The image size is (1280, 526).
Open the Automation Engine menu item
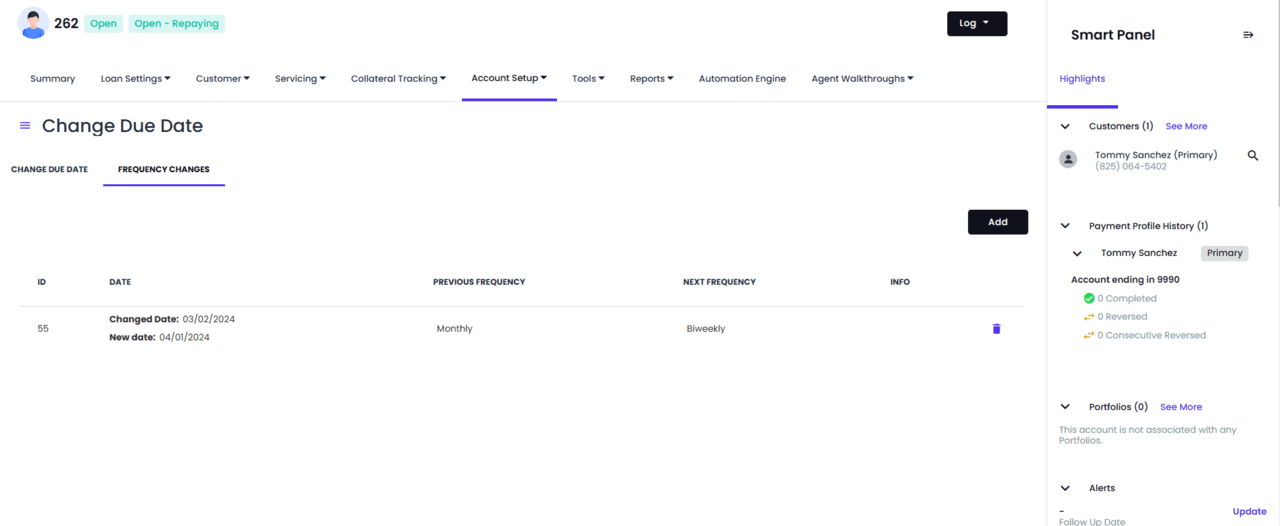(742, 79)
